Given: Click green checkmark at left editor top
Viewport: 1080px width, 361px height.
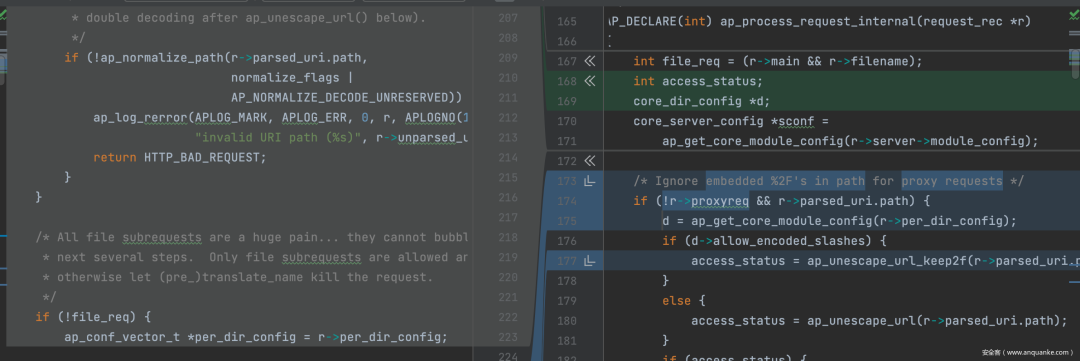Looking at the screenshot, I should [3, 15].
